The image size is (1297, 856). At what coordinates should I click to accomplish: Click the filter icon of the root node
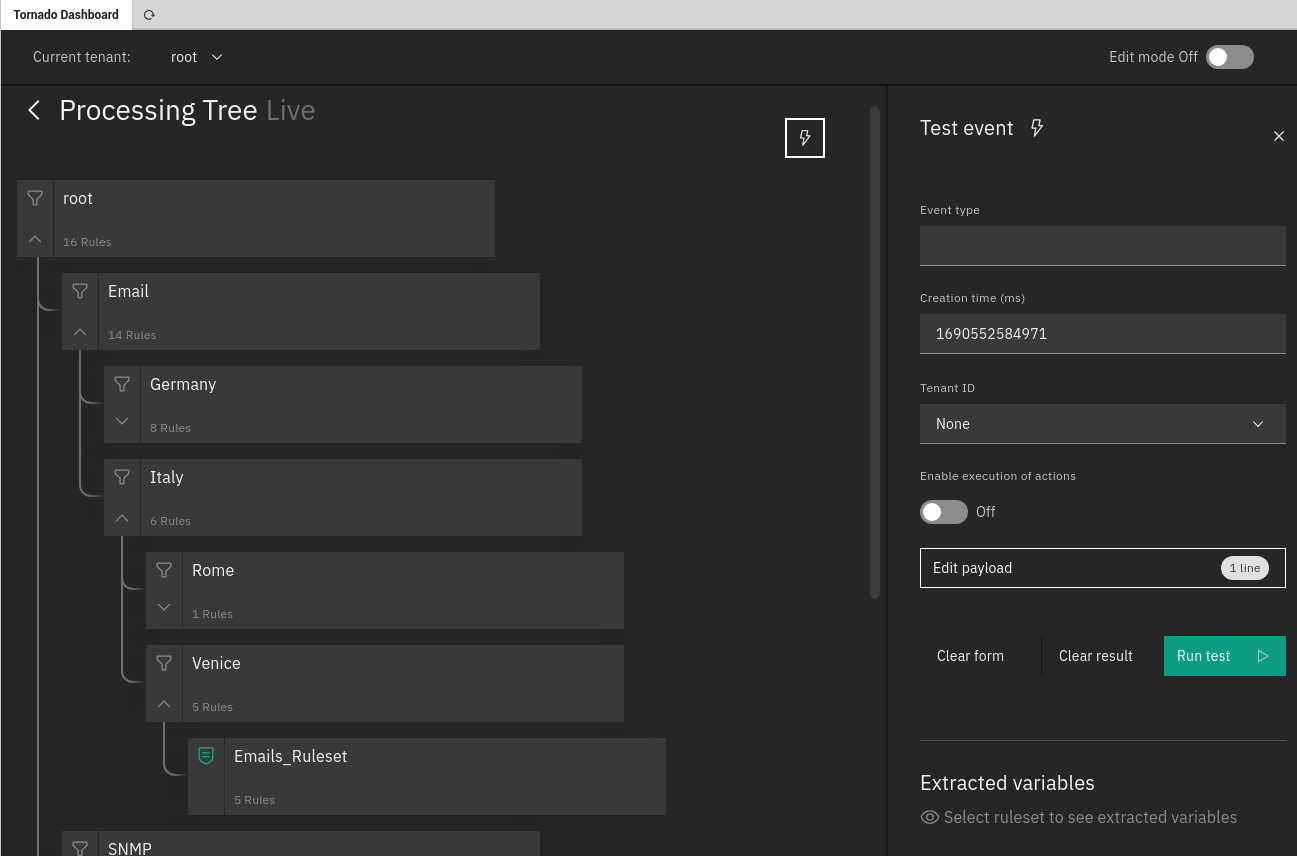pyautogui.click(x=35, y=198)
